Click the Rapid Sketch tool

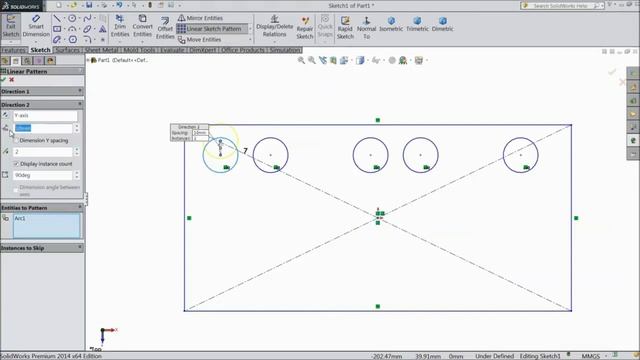click(x=345, y=28)
